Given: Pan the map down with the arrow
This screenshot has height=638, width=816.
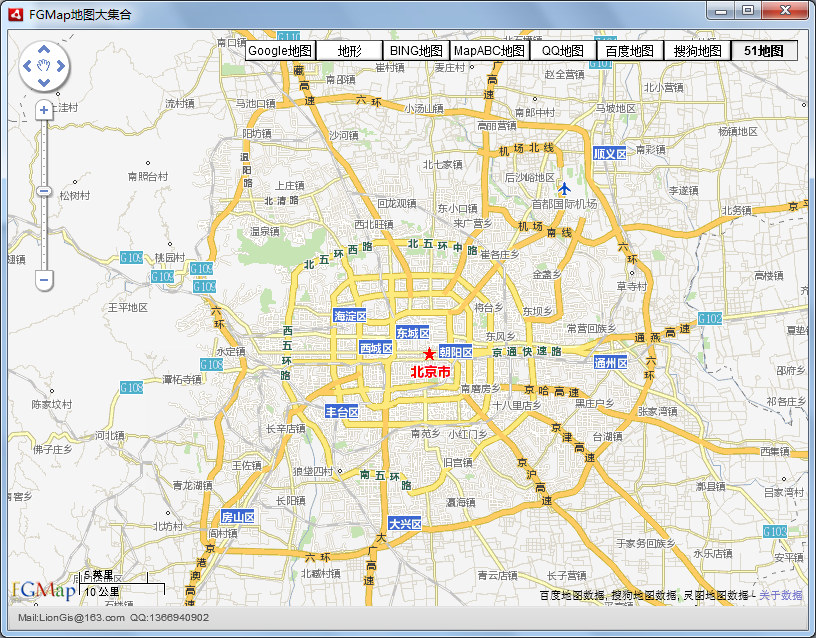Looking at the screenshot, I should coord(44,82).
